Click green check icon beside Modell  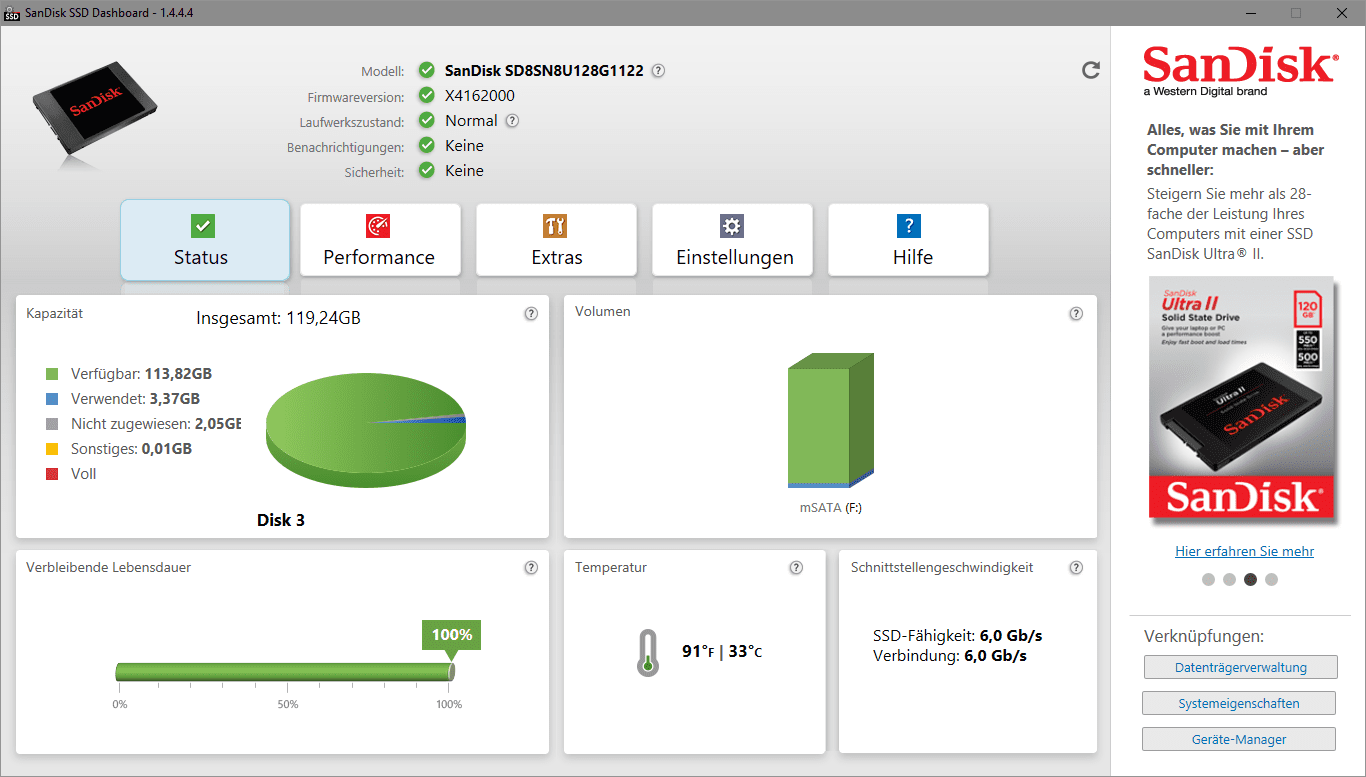pos(427,71)
